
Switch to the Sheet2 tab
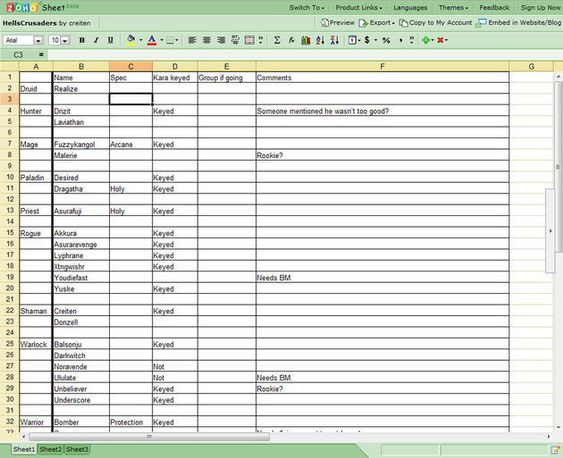coord(51,449)
